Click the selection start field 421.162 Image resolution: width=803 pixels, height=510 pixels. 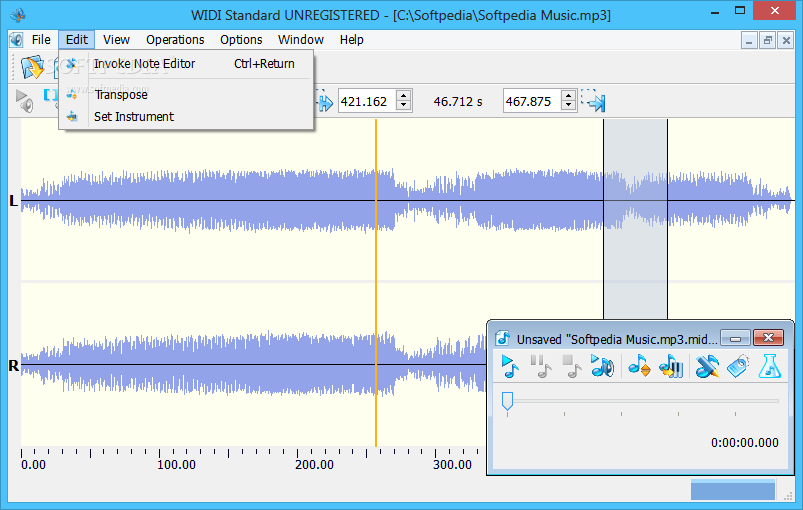[366, 101]
